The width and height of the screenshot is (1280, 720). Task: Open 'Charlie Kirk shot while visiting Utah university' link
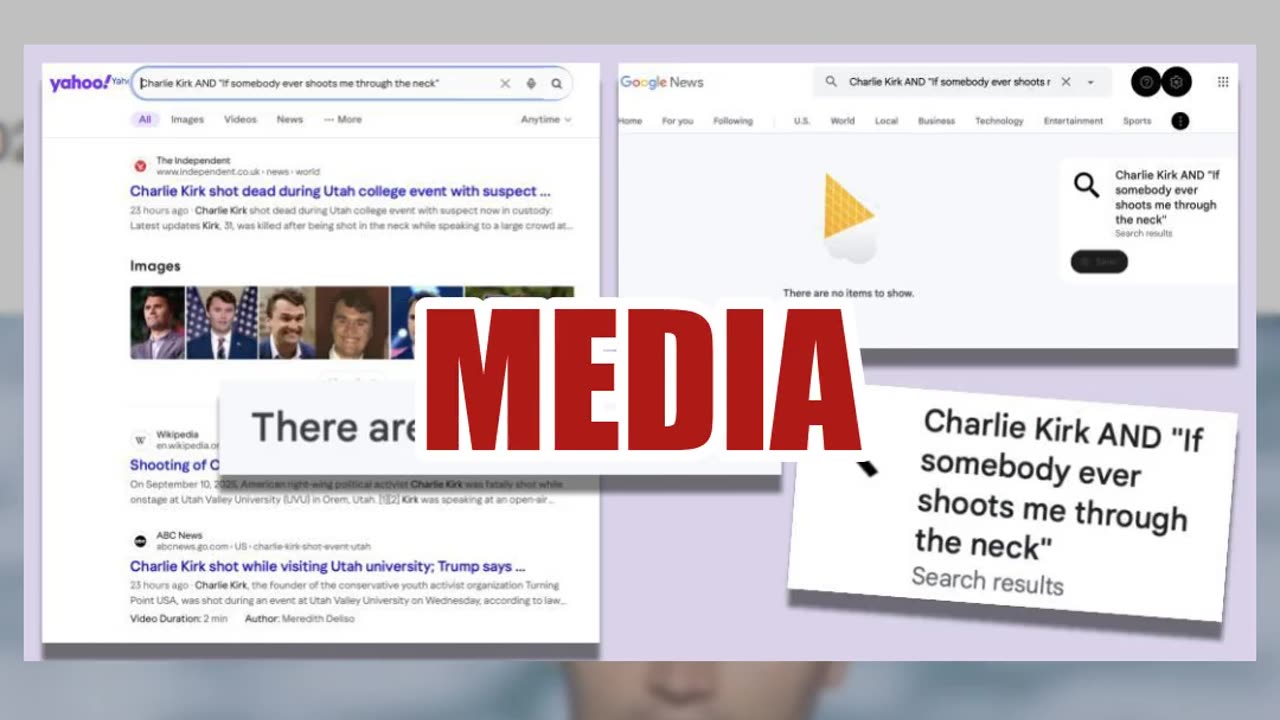pos(328,566)
